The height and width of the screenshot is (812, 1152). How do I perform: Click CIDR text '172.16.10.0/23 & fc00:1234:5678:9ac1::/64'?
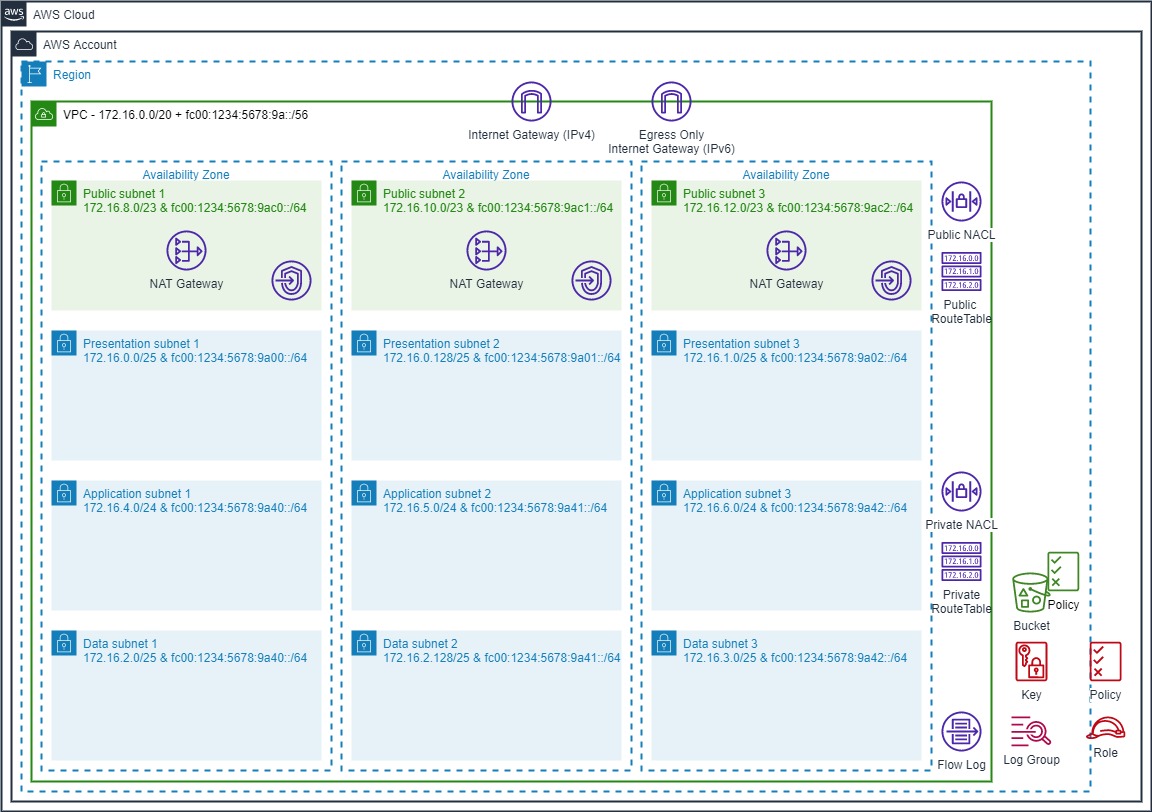pos(497,208)
